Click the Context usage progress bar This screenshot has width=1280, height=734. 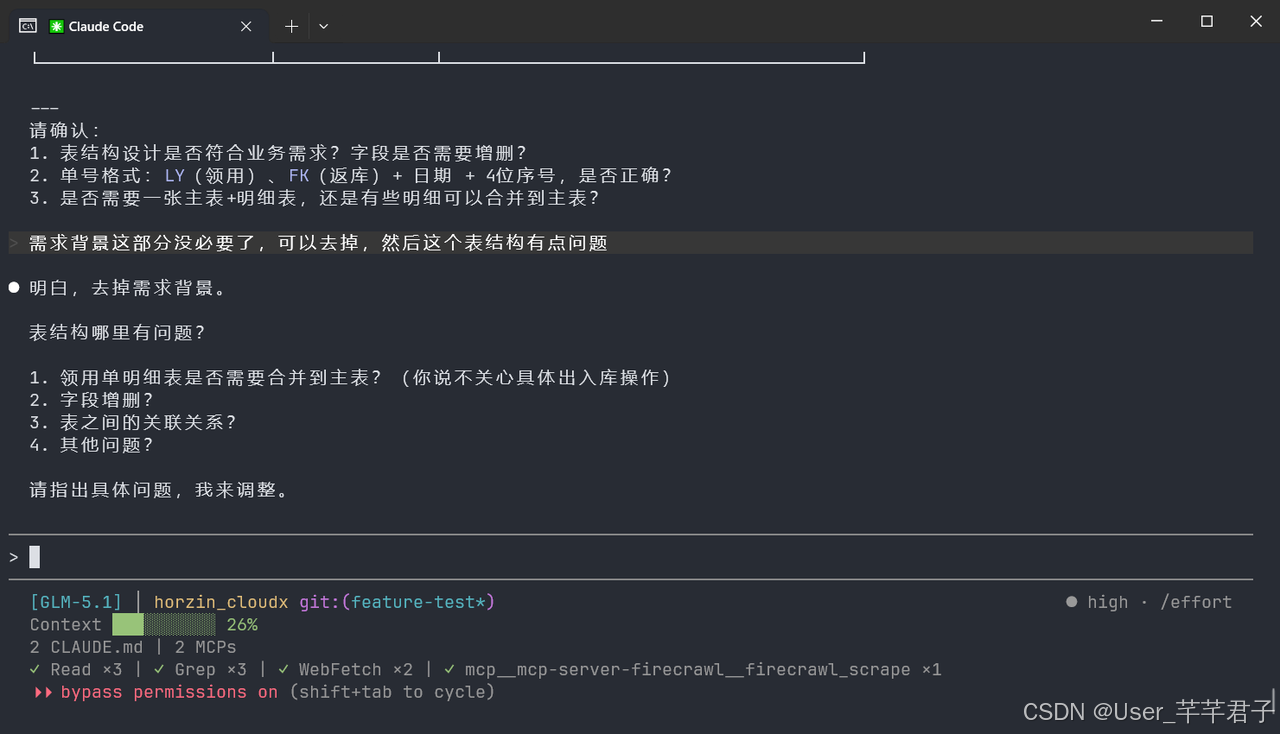(163, 625)
